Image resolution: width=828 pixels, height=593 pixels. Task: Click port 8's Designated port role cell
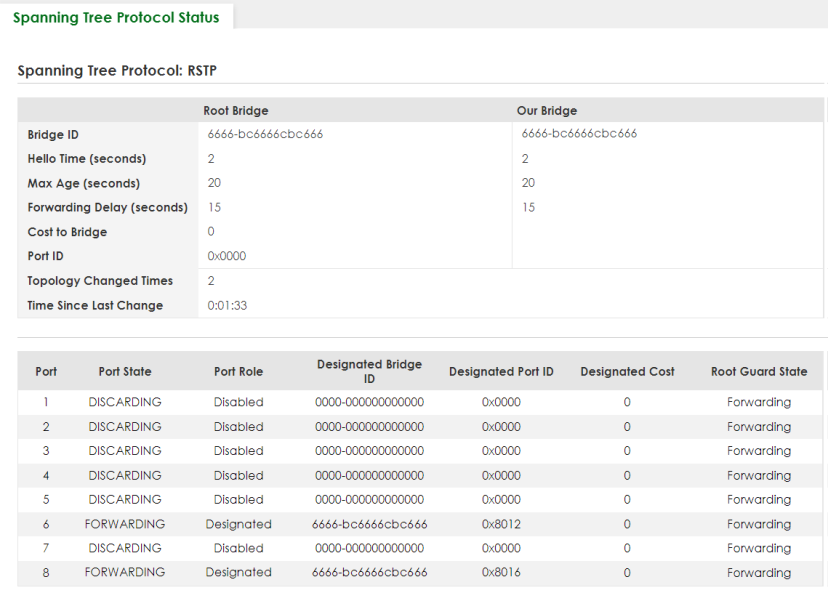[238, 573]
